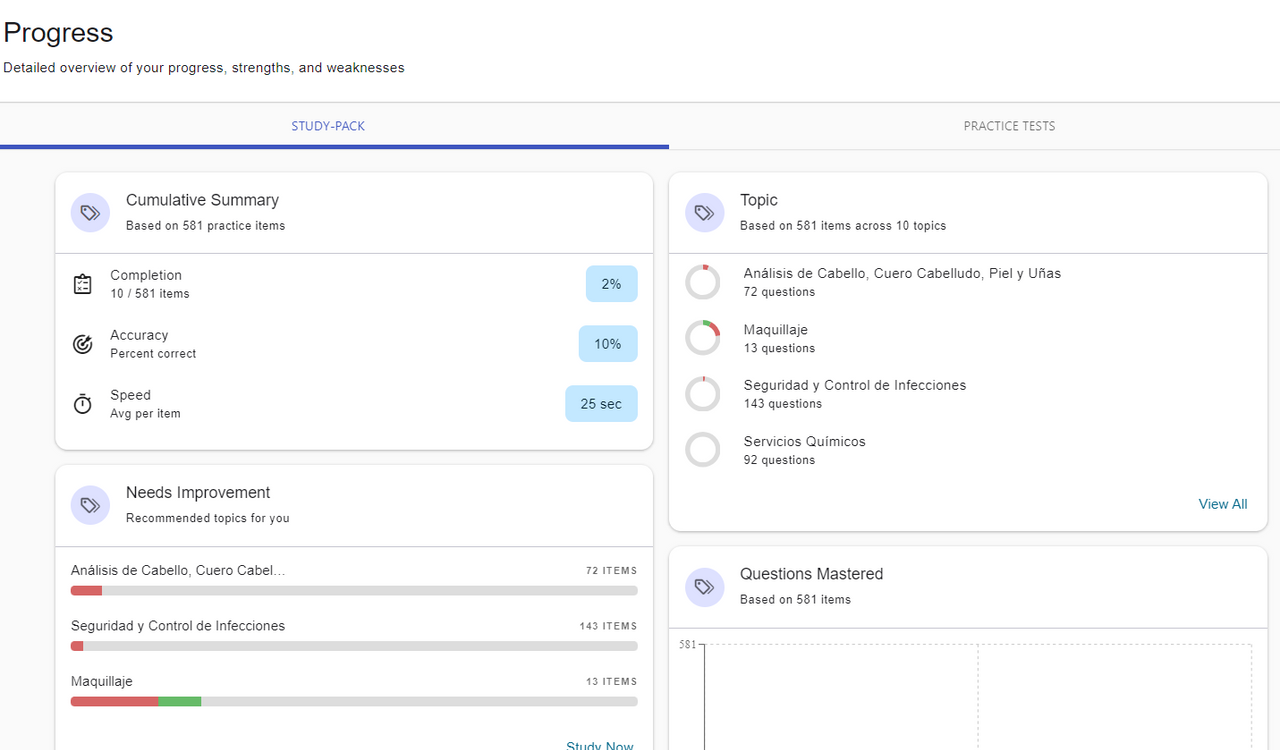Click the 2% completion badge
Image resolution: width=1280 pixels, height=750 pixels.
coord(611,284)
